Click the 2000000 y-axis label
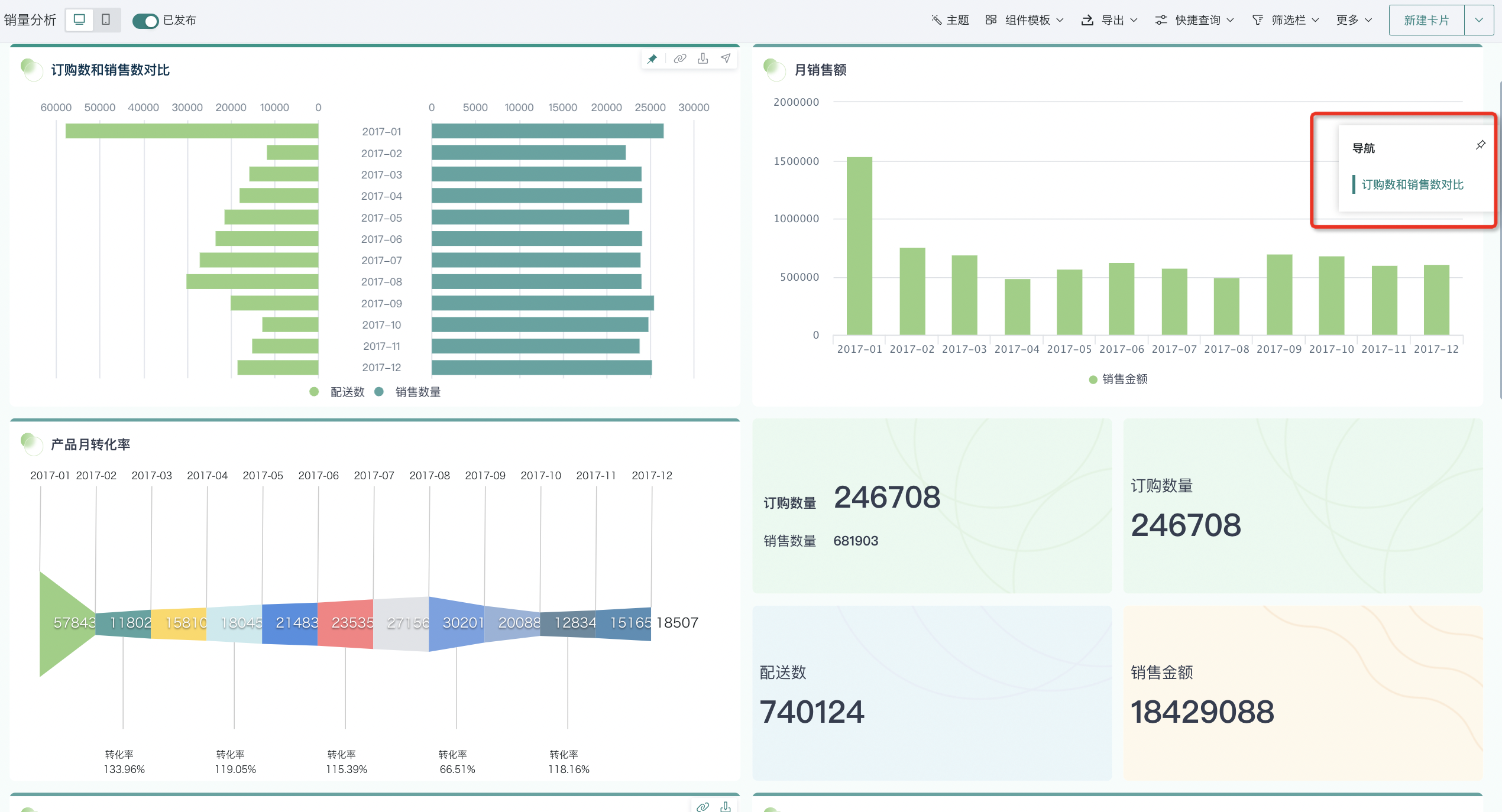 [x=796, y=102]
